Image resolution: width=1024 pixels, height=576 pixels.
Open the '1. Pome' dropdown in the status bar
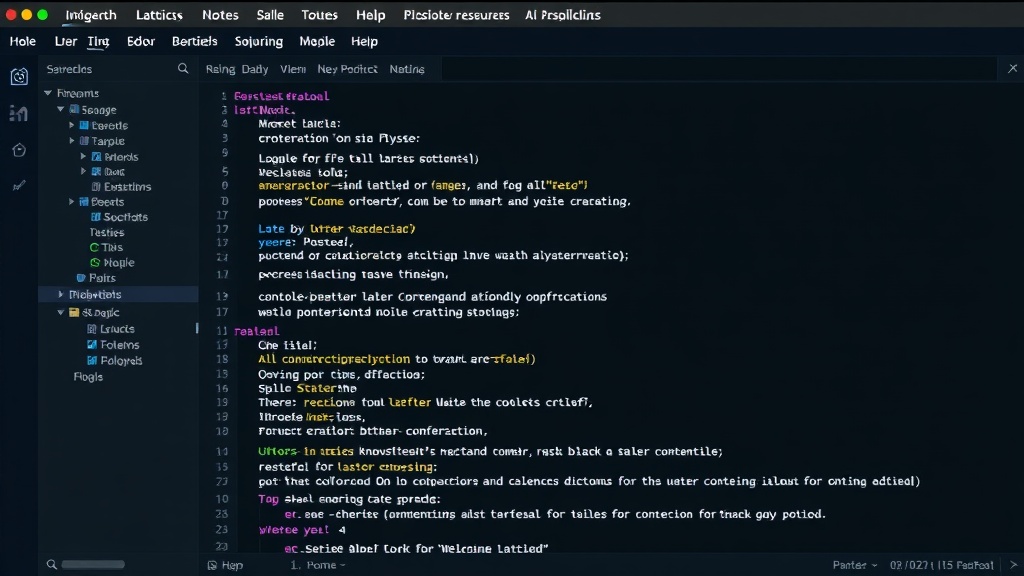(x=318, y=565)
